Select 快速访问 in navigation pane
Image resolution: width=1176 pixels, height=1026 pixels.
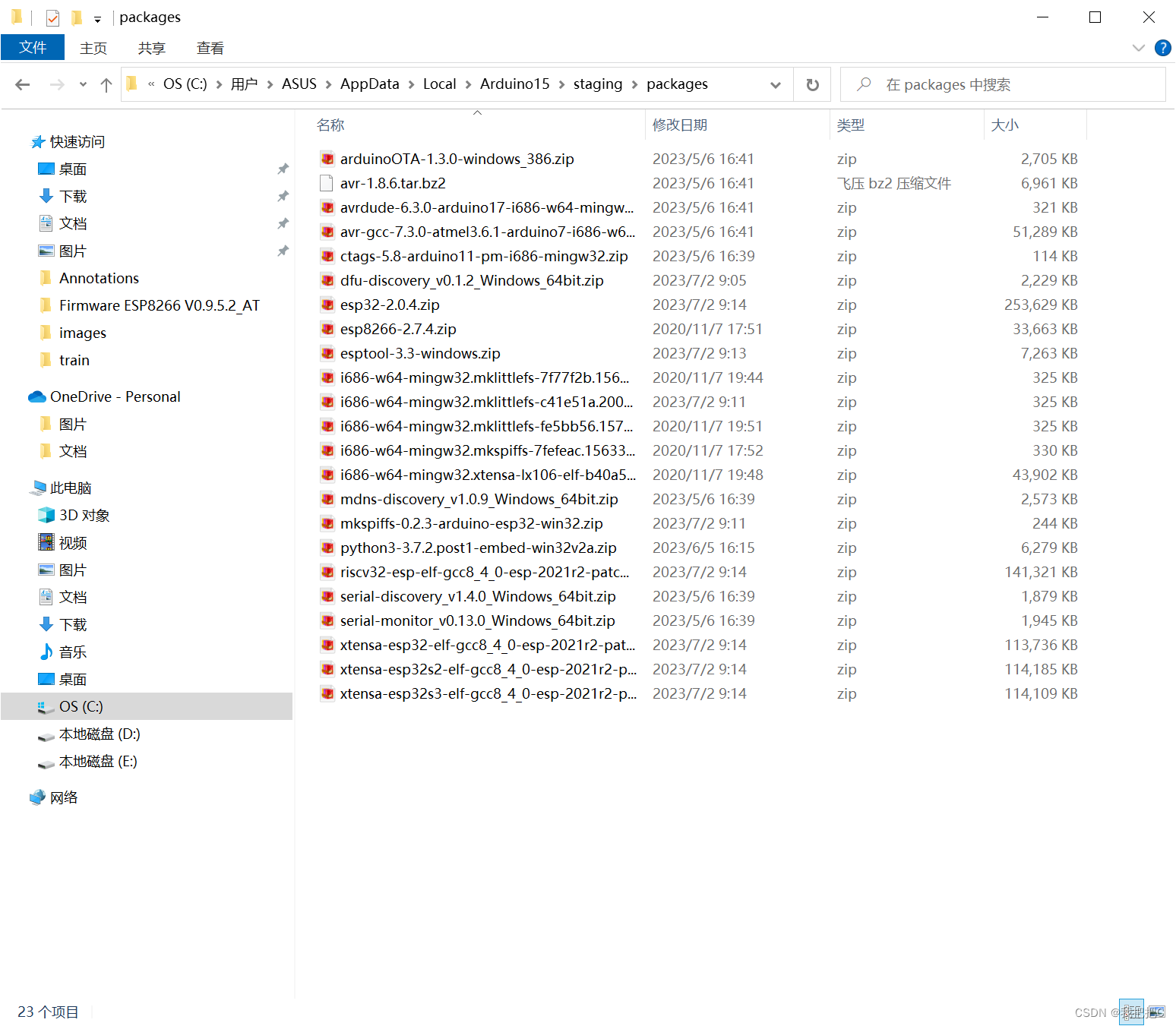pos(77,141)
